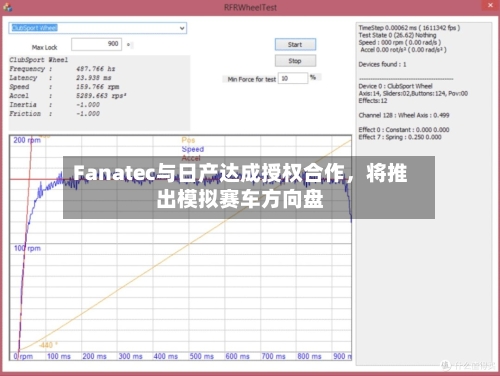This screenshot has height=376, width=500.
Task: Click the Accel 5289.663 rps² value
Action: (101, 96)
